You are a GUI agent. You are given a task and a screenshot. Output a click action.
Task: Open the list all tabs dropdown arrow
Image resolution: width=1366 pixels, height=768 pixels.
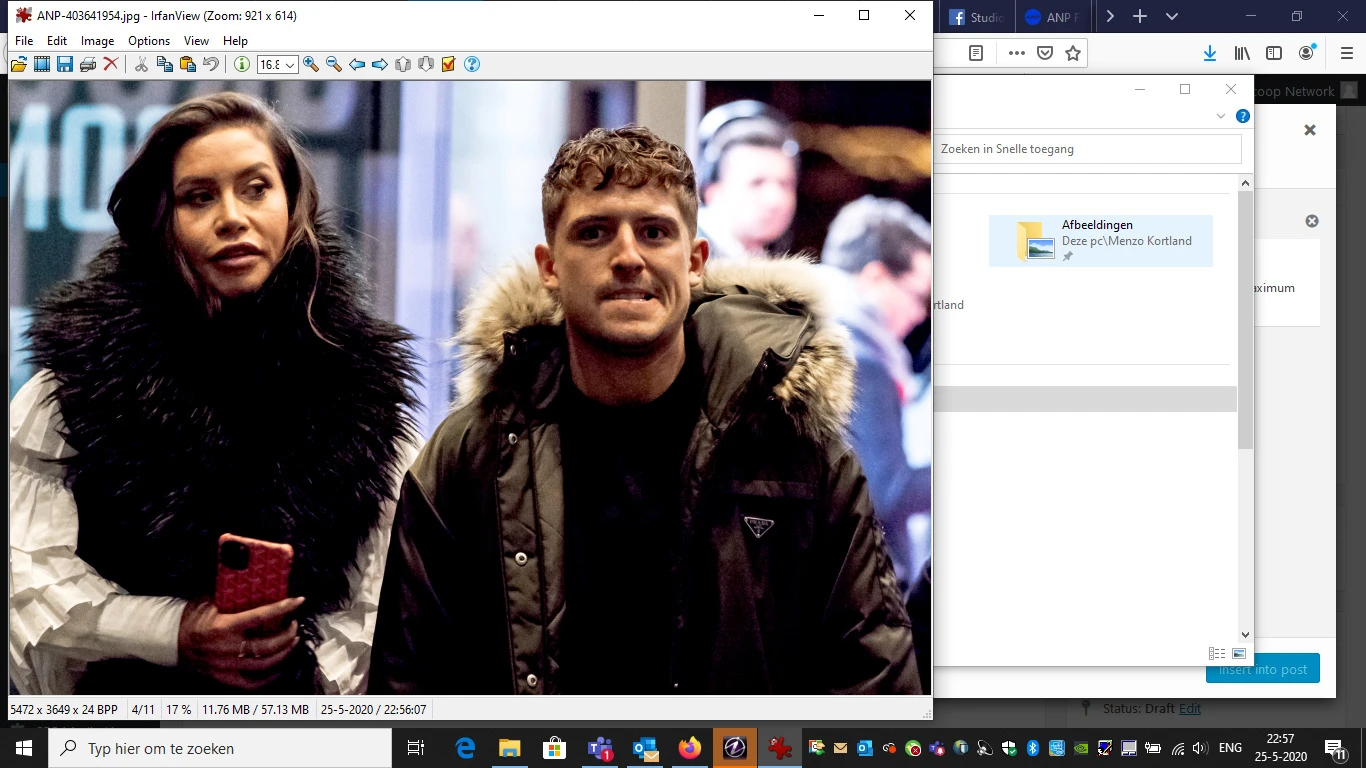click(x=1172, y=17)
